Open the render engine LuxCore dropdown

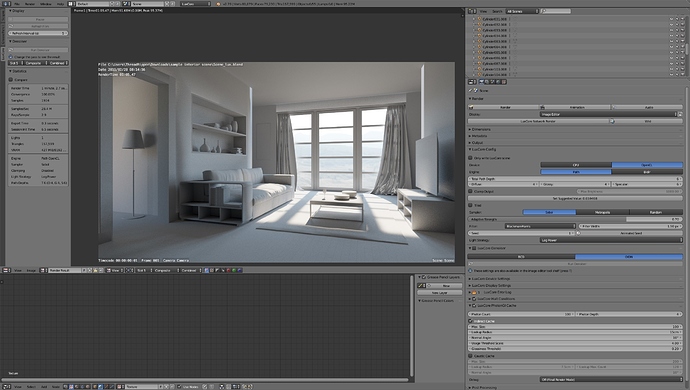tap(196, 4)
